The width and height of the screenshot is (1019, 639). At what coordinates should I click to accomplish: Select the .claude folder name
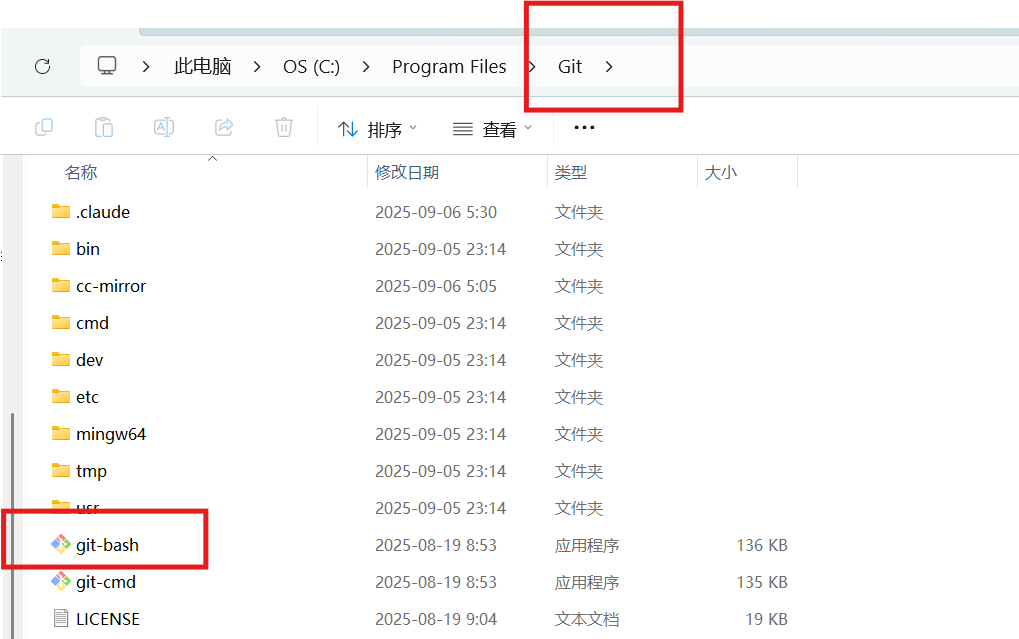103,212
